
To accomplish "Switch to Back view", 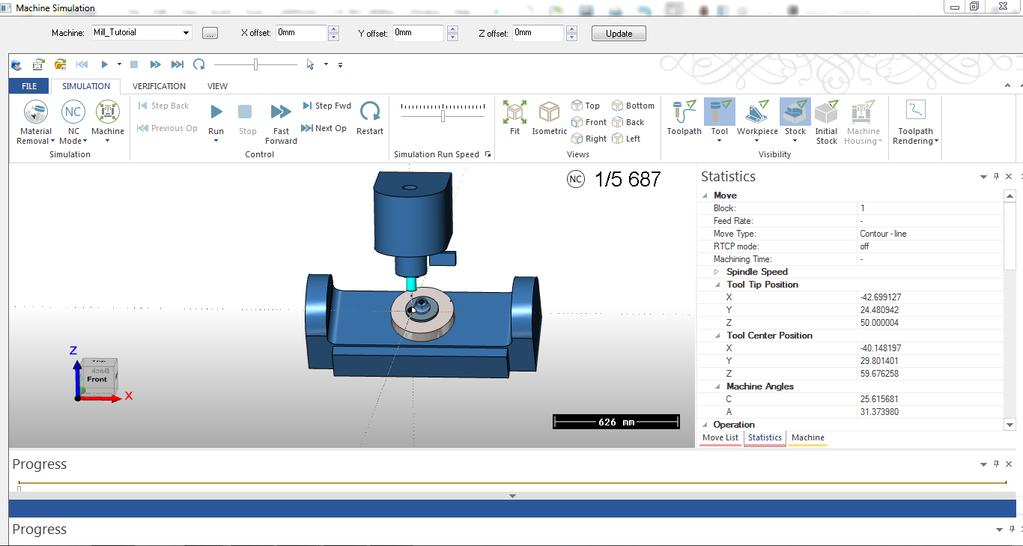I will [x=628, y=122].
